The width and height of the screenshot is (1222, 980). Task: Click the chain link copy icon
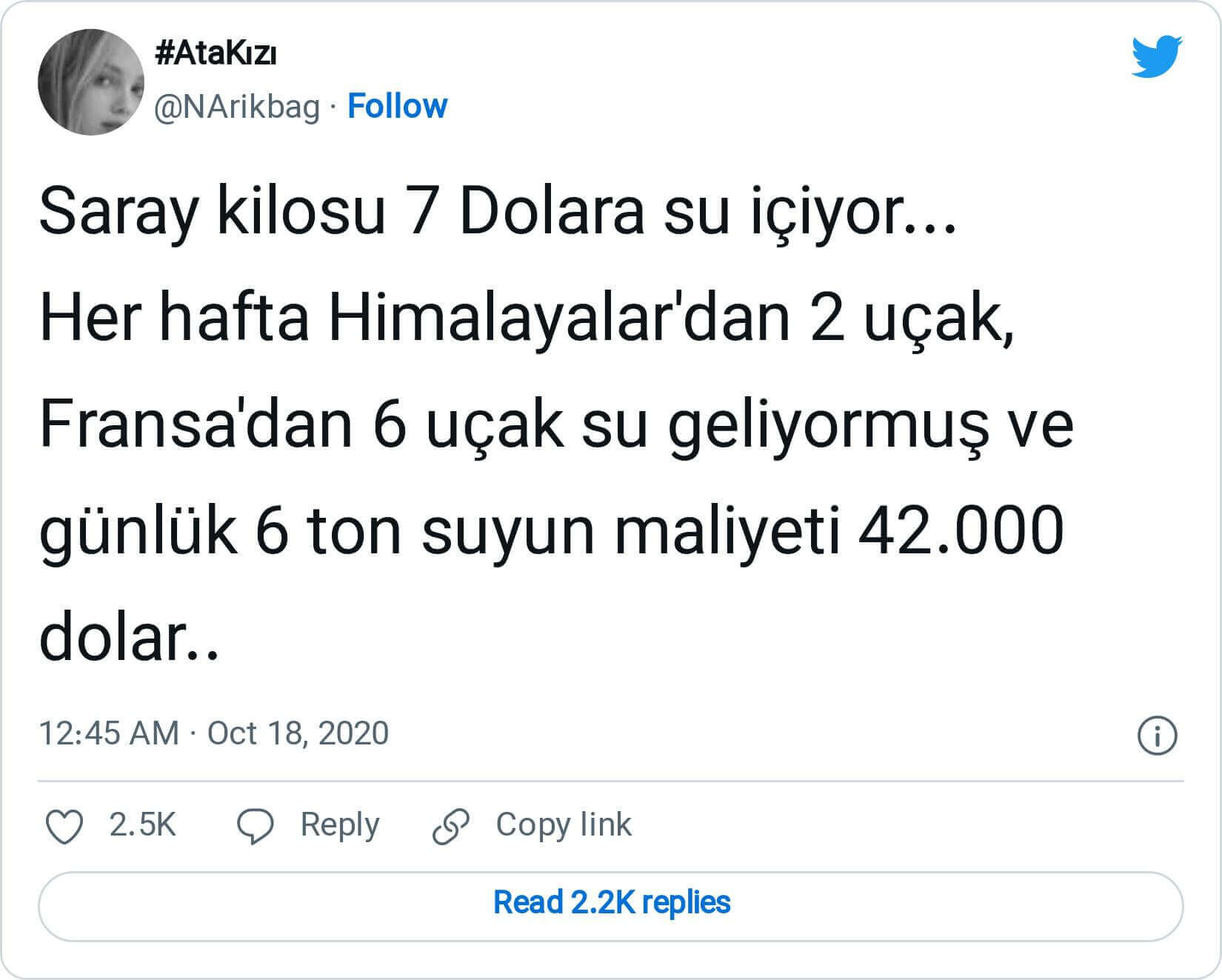click(x=451, y=826)
